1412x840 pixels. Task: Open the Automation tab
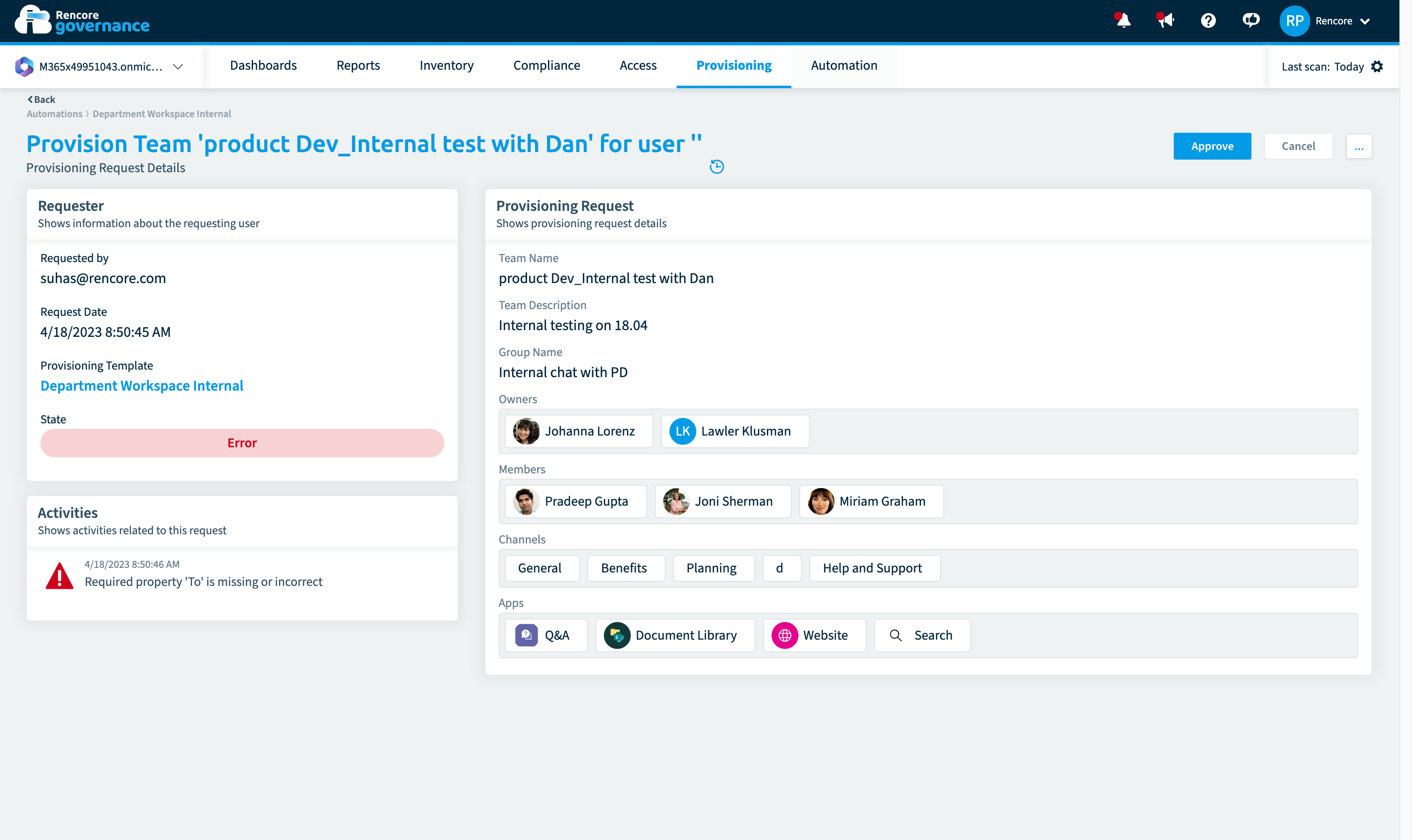844,66
